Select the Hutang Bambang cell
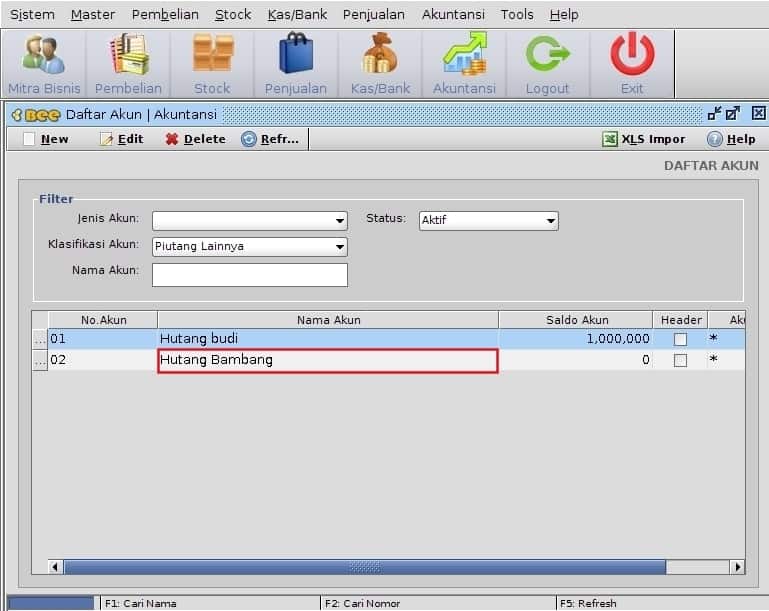 (x=328, y=360)
